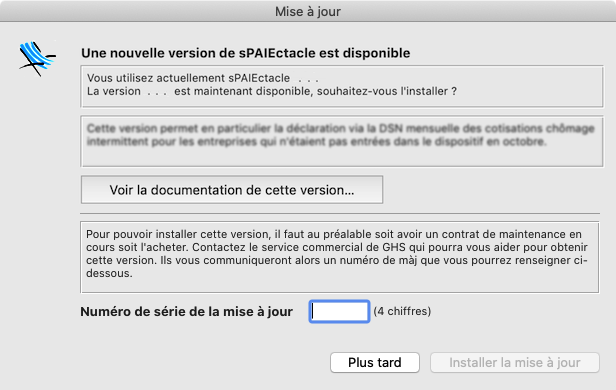Click the heading about new sPAIEctacle version

click(x=246, y=53)
